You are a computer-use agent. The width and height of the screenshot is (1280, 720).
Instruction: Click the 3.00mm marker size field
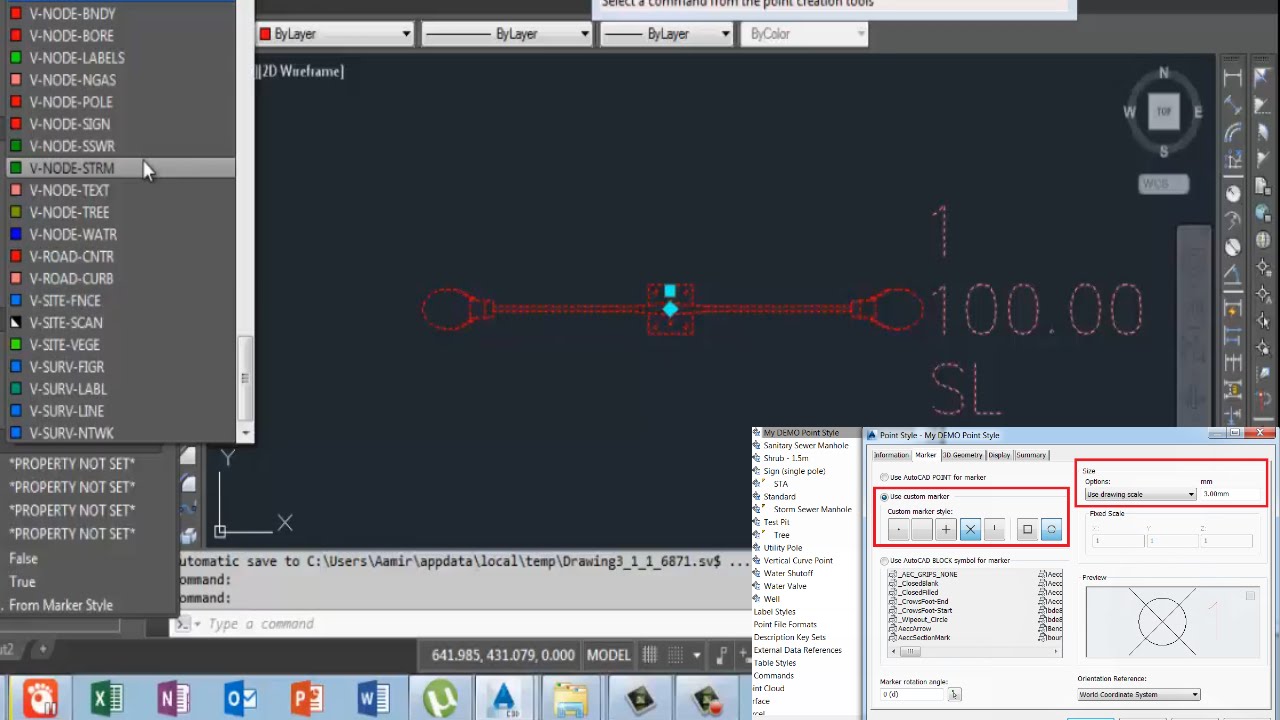coord(1228,494)
